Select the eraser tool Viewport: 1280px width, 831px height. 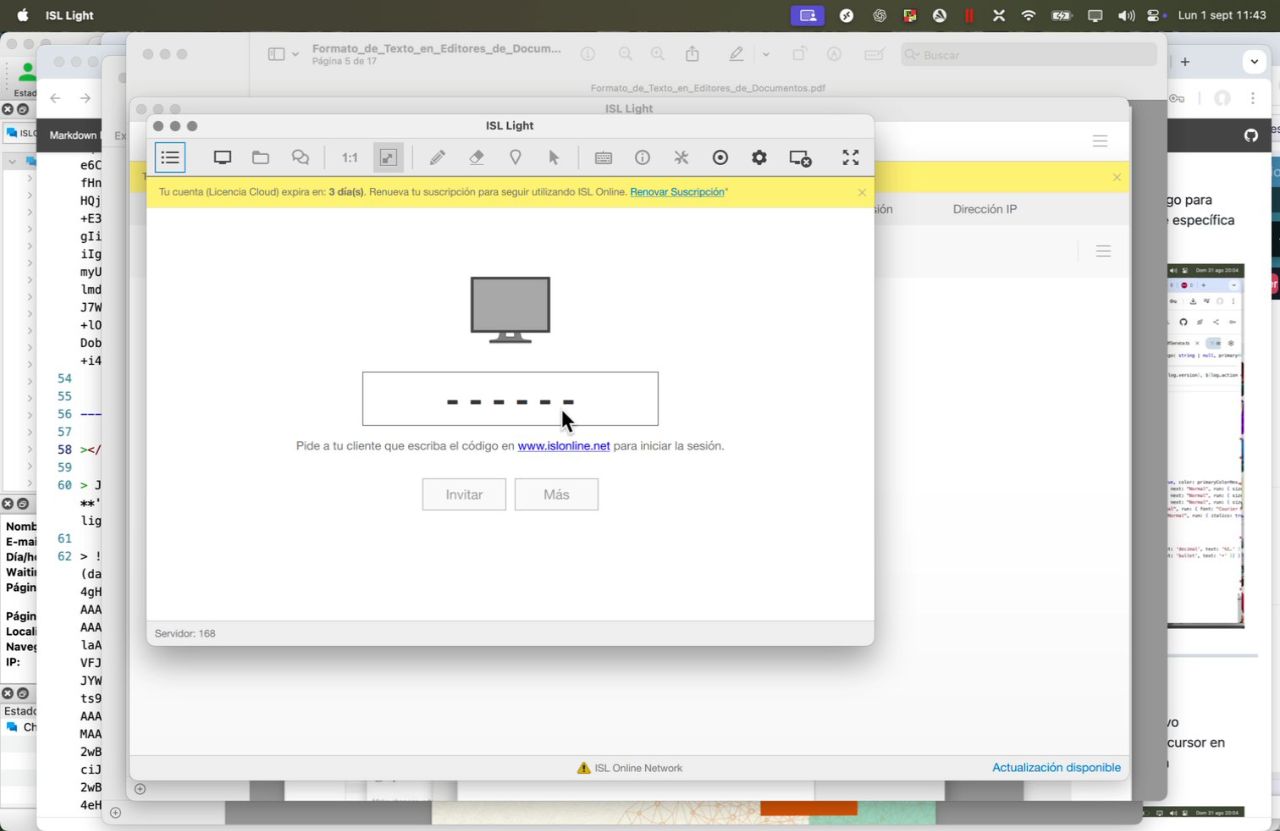476,157
